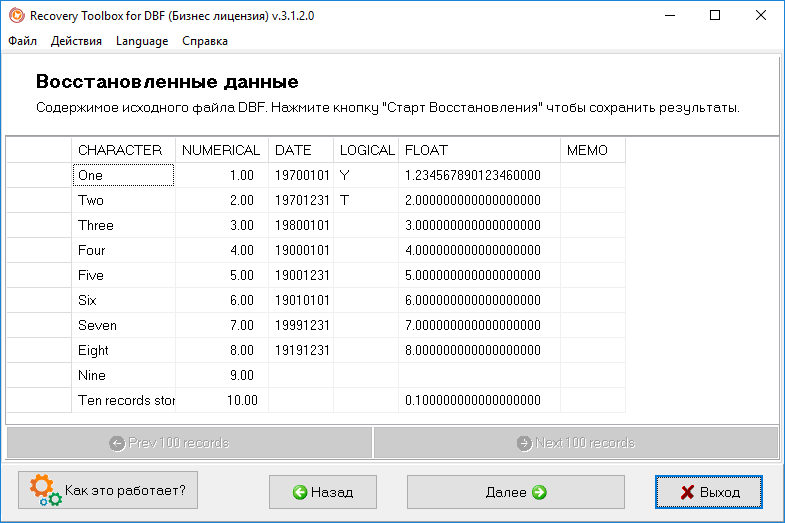Select the cell containing 'Eight'
Screen dimensions: 785x523
124,350
